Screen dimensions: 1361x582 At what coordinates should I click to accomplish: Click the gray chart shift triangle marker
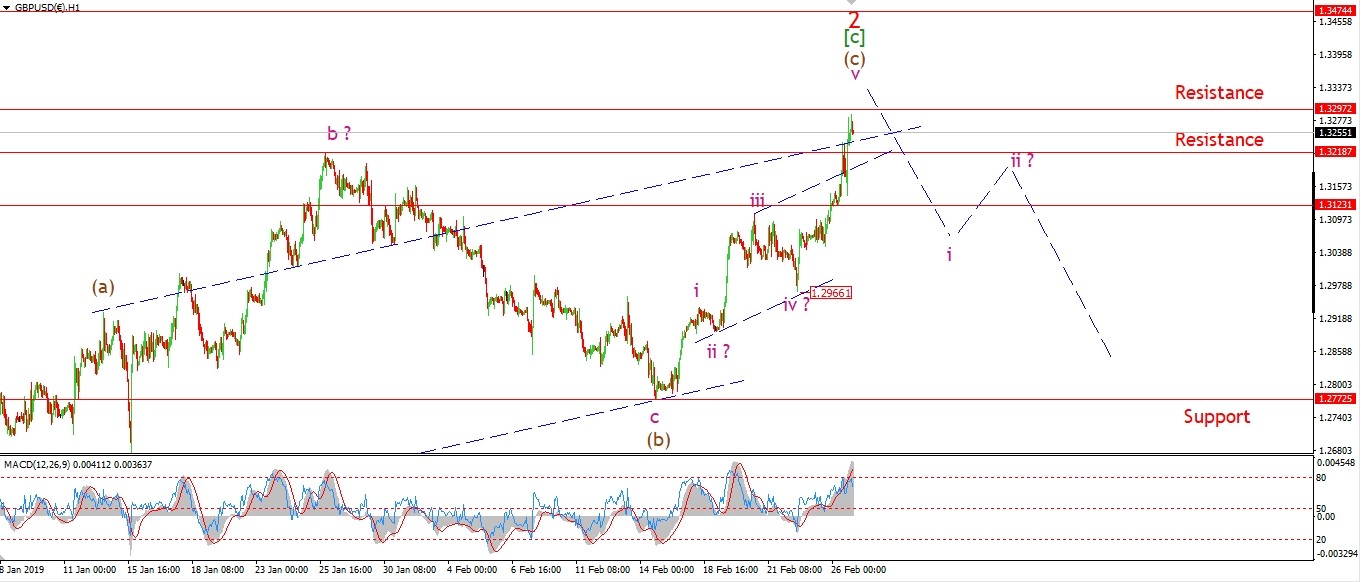pyautogui.click(x=853, y=3)
